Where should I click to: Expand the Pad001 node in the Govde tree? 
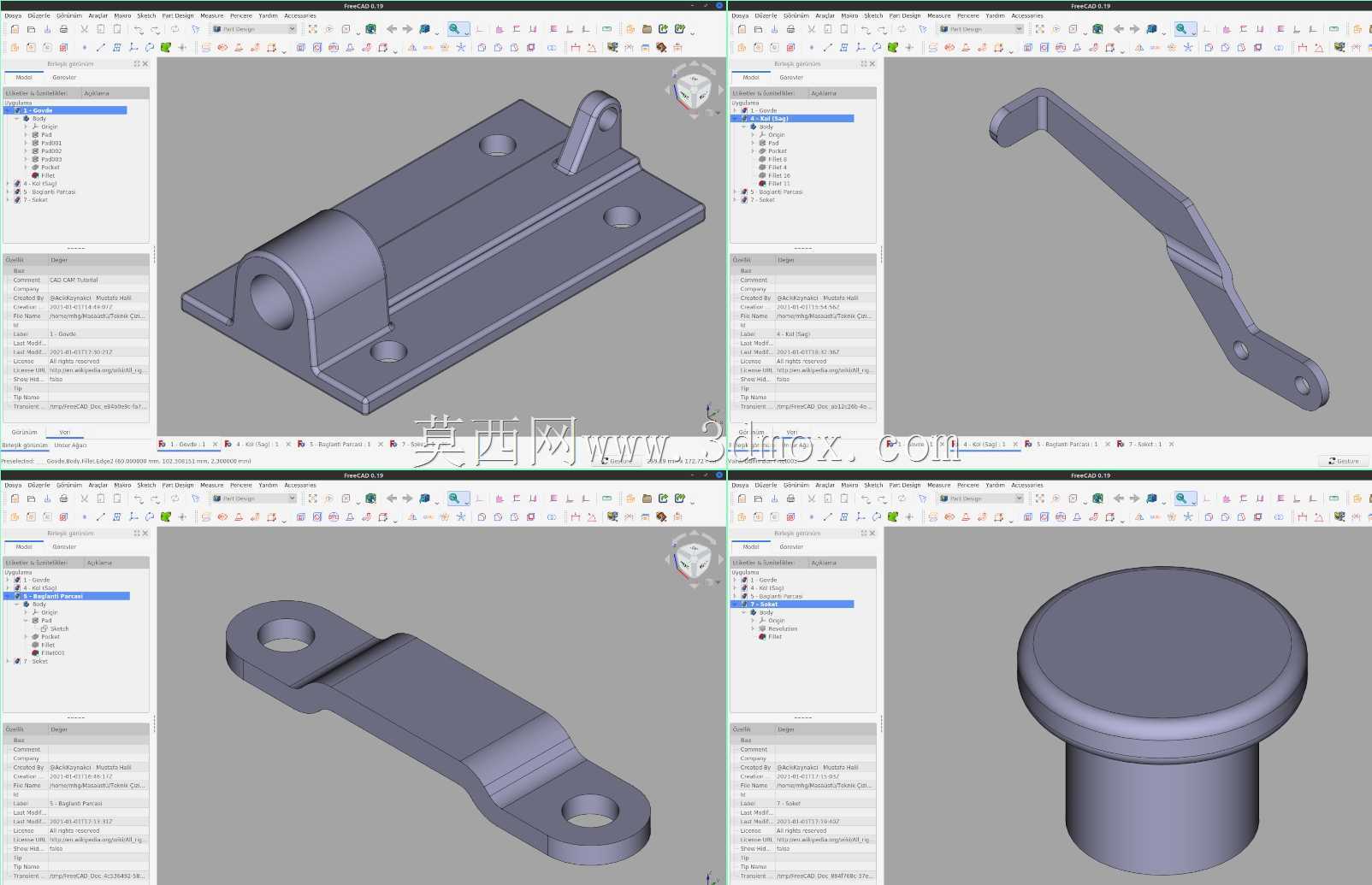point(26,143)
